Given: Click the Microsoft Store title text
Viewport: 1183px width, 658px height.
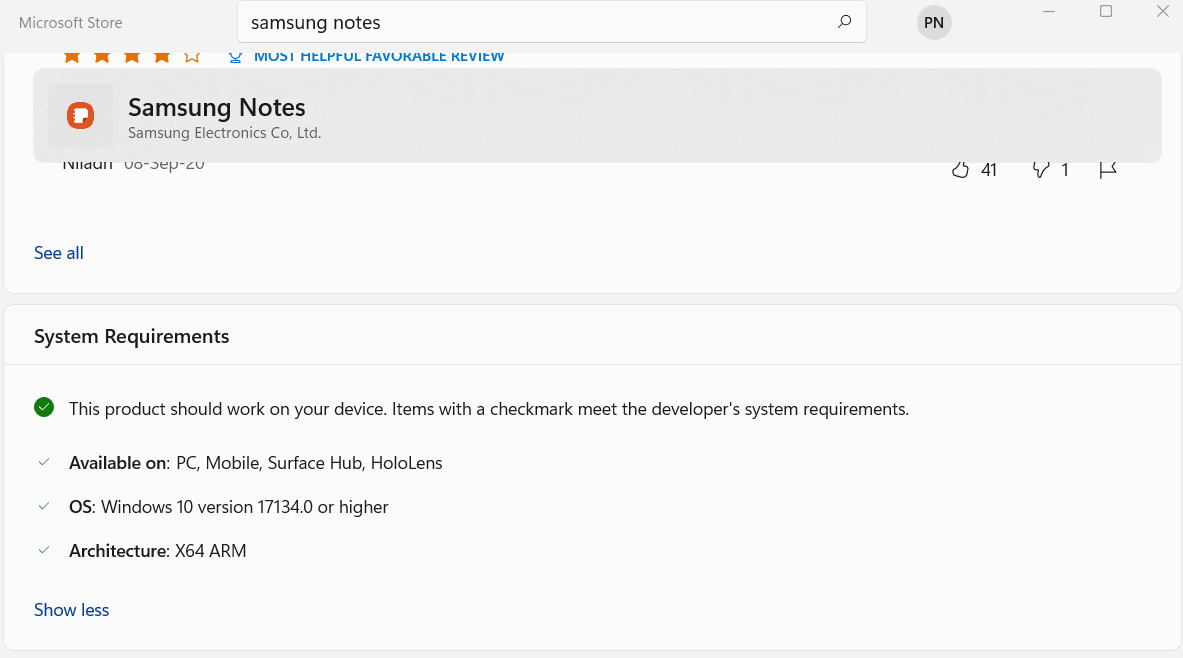Looking at the screenshot, I should tap(70, 23).
